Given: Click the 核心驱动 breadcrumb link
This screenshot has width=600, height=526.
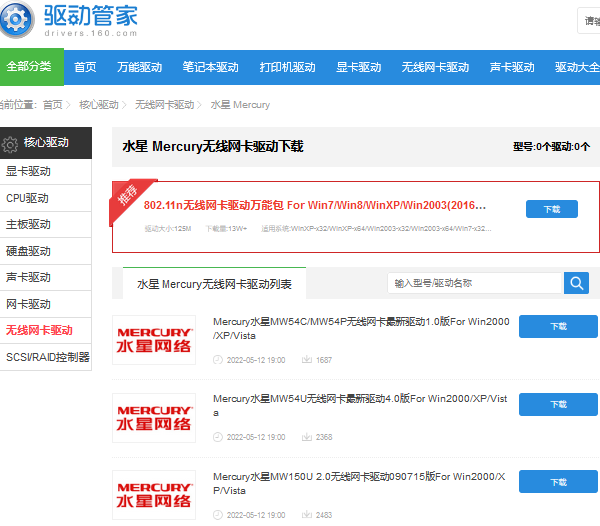Looking at the screenshot, I should pyautogui.click(x=98, y=105).
